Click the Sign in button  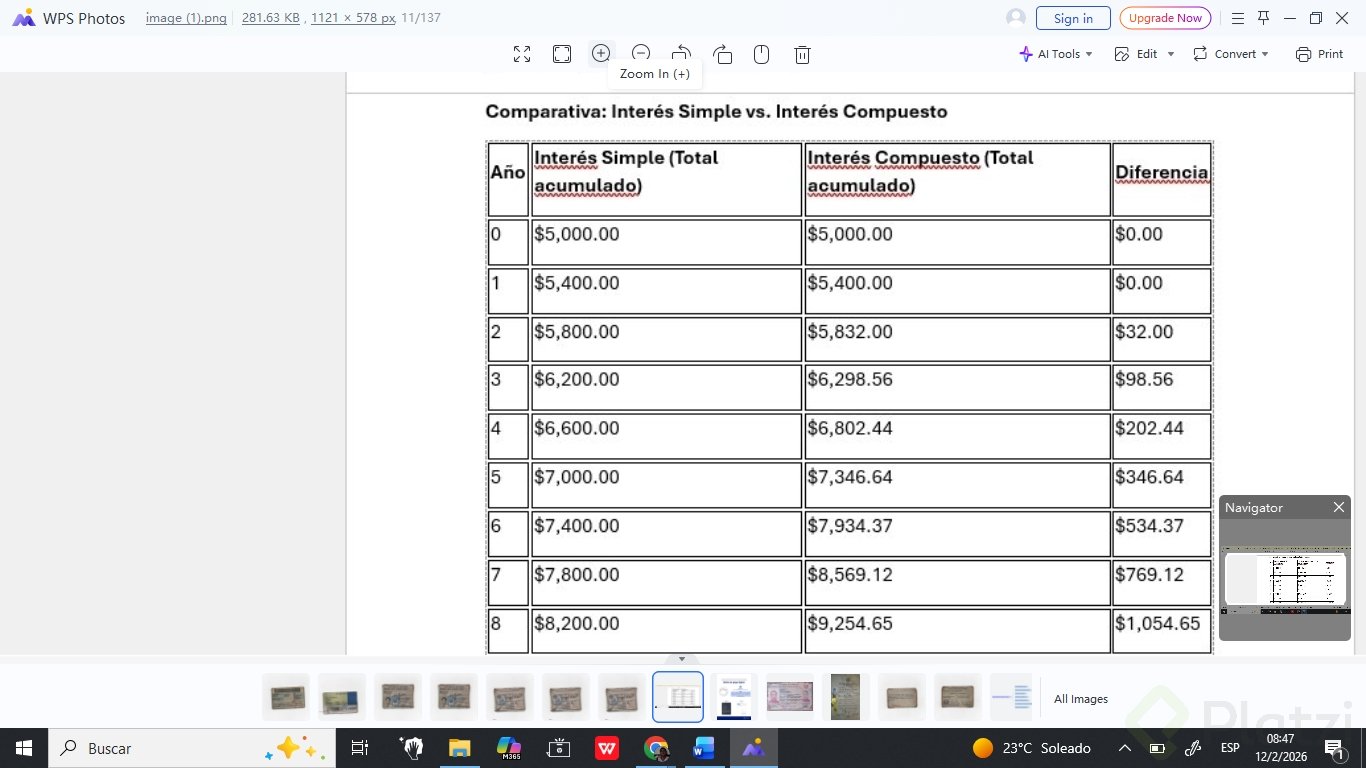tap(1073, 18)
